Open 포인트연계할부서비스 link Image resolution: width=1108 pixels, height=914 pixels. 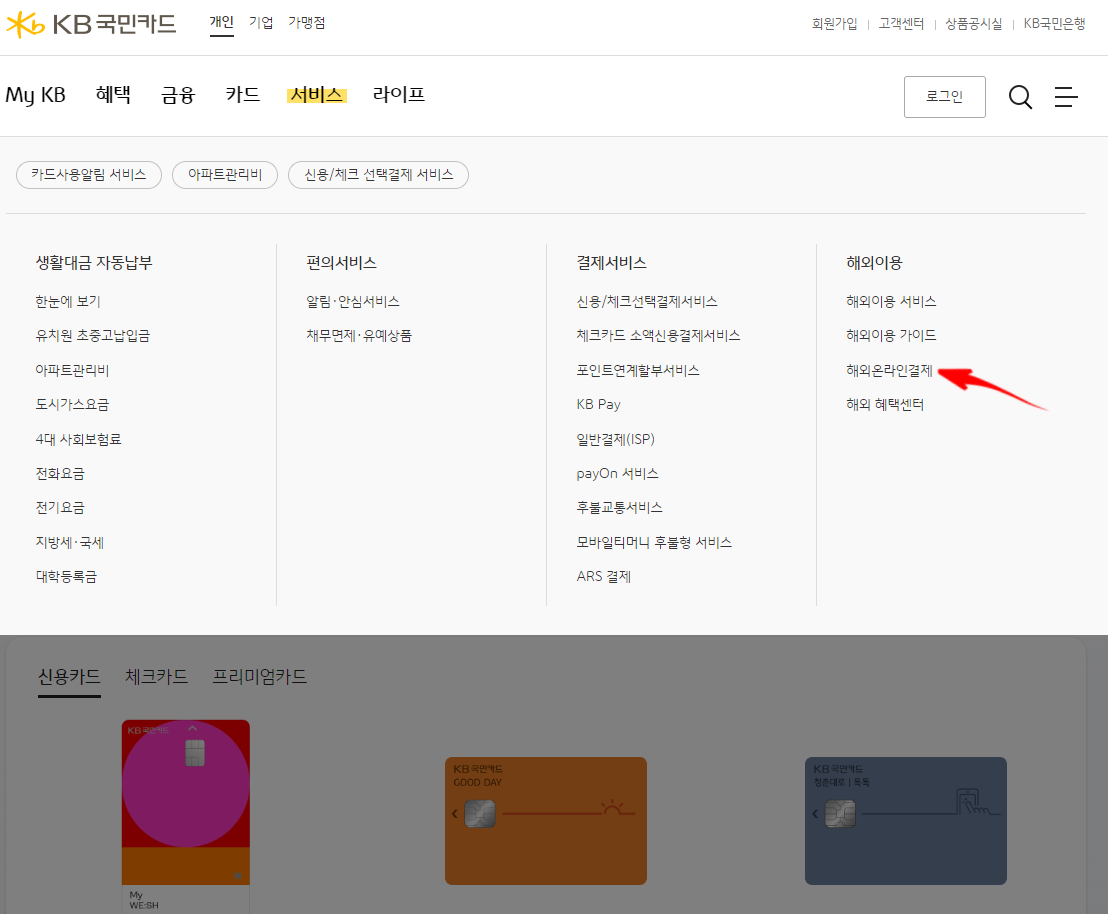[x=637, y=370]
